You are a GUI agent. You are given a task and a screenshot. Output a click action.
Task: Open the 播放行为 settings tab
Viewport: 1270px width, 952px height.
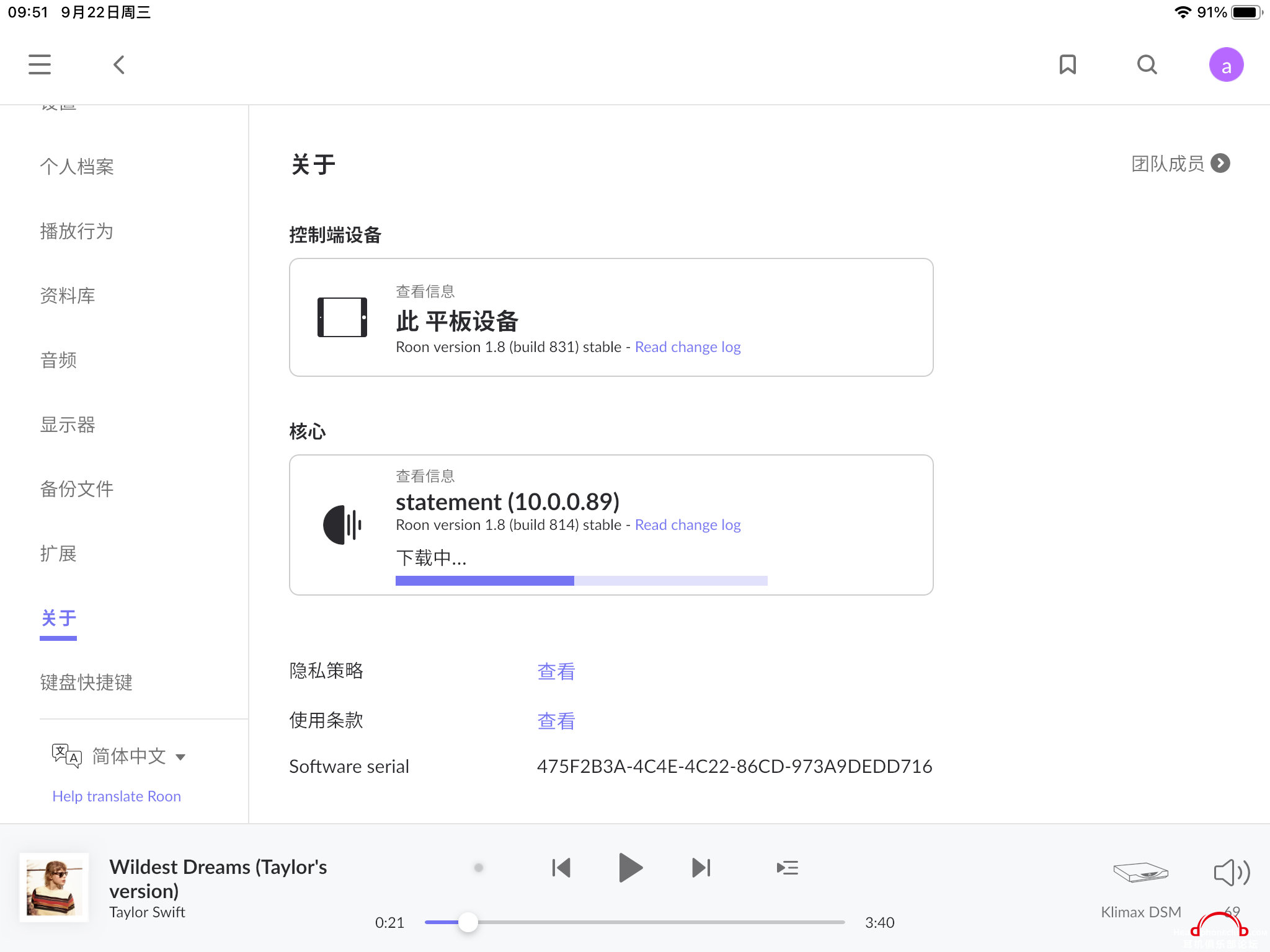(77, 231)
